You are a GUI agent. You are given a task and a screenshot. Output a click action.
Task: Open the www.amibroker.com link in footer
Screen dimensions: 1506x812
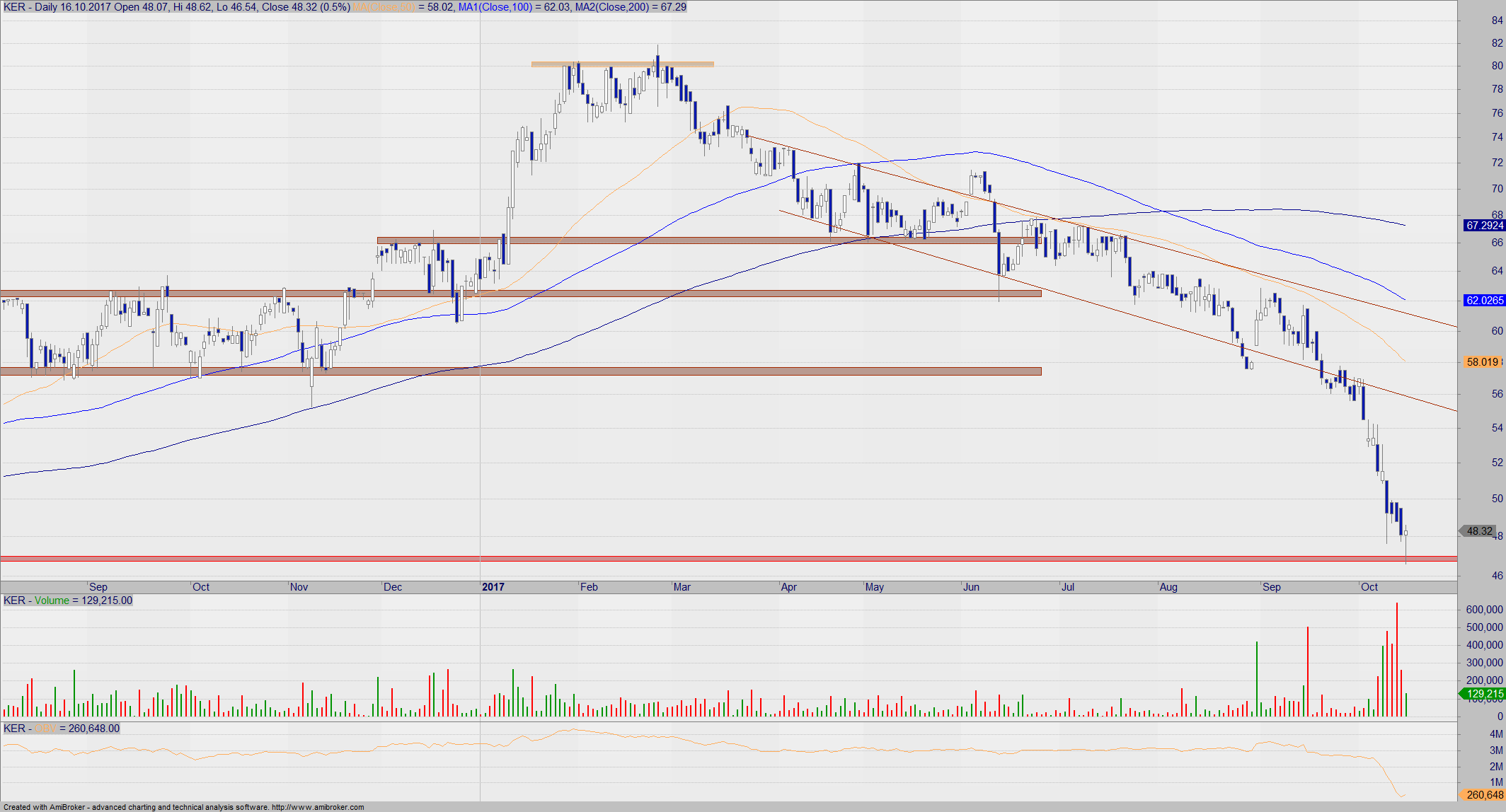click(318, 807)
